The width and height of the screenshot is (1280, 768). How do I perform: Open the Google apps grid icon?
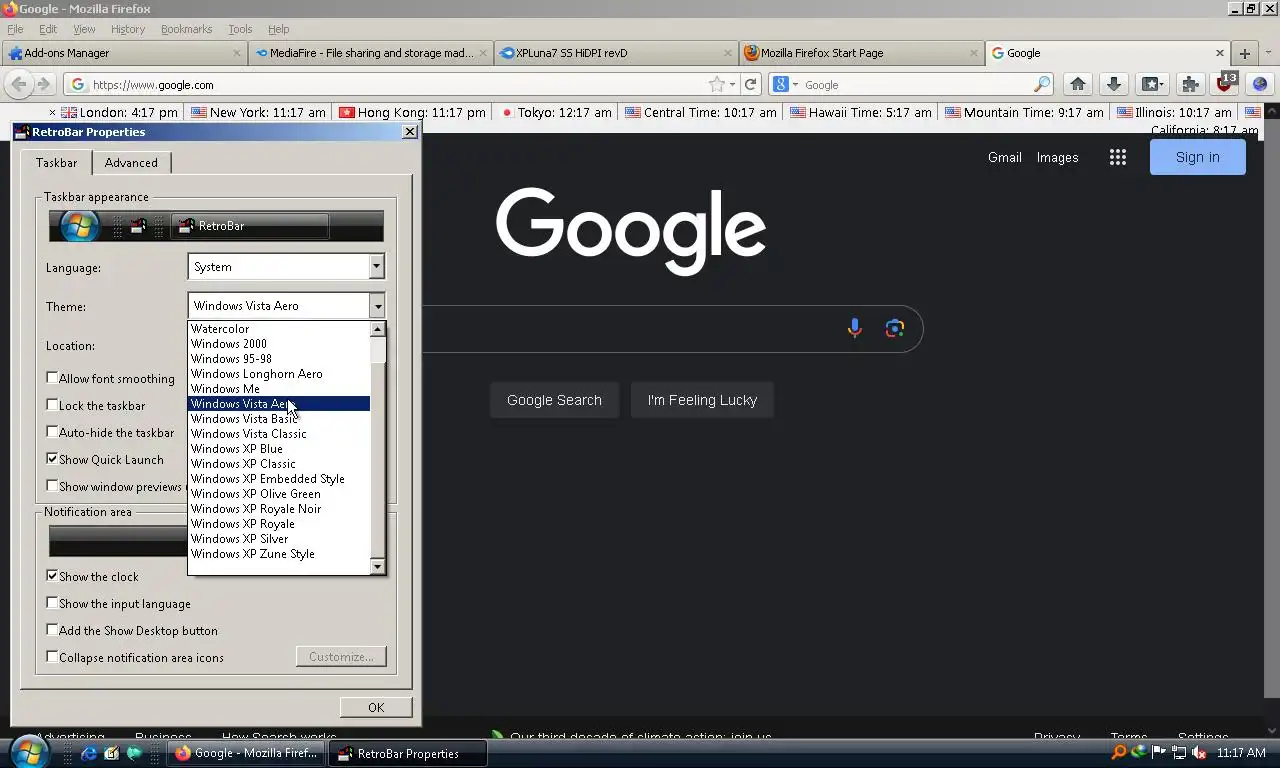[1118, 157]
